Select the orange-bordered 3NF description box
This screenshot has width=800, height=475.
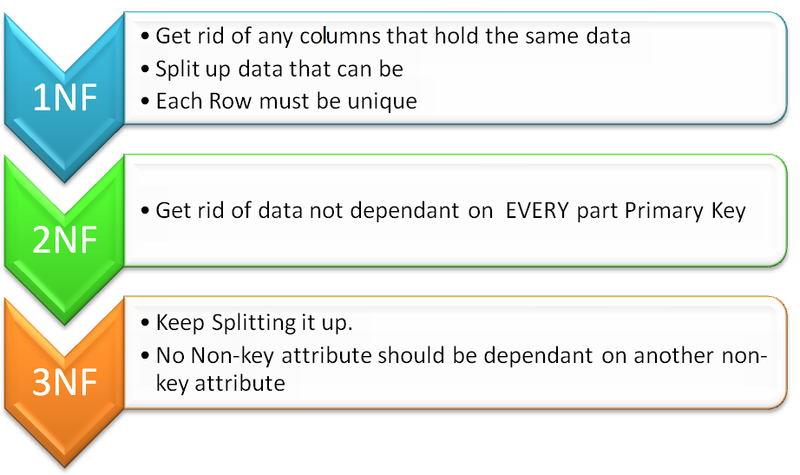pyautogui.click(x=456, y=353)
